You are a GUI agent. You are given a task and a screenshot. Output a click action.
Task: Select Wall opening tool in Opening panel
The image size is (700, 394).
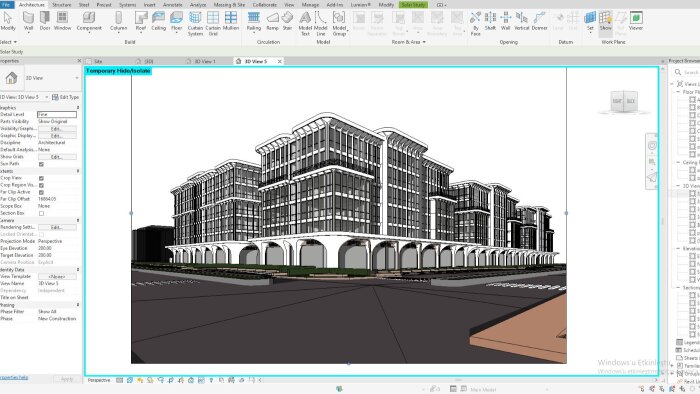point(505,21)
